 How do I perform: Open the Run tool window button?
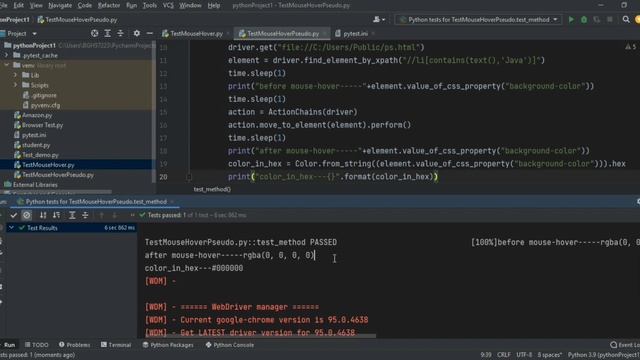(8, 345)
